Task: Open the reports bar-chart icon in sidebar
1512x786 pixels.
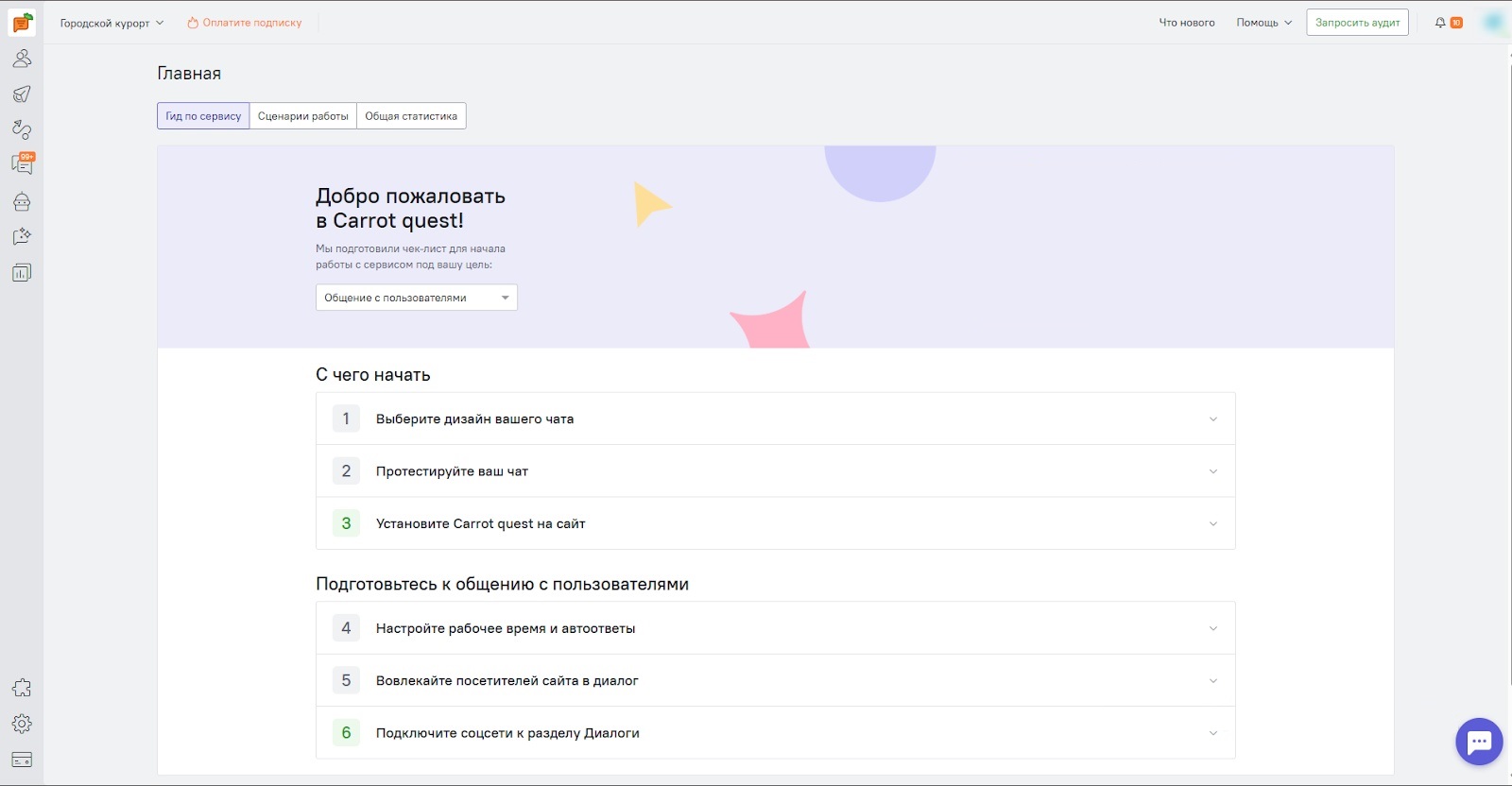Action: tap(22, 273)
